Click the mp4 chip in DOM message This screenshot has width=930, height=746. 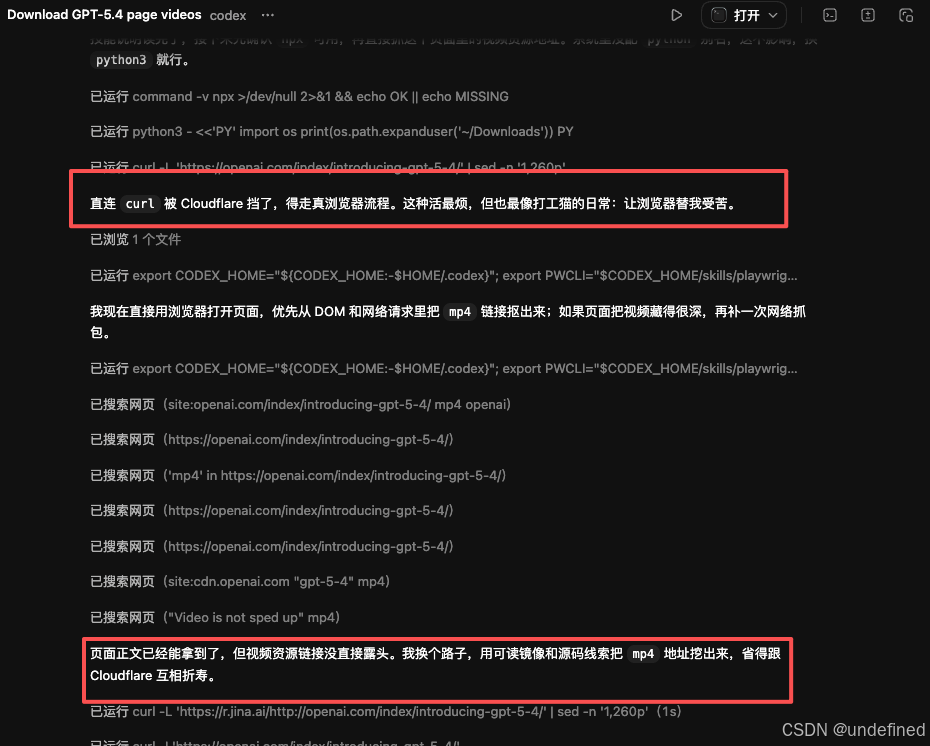pyautogui.click(x=460, y=311)
